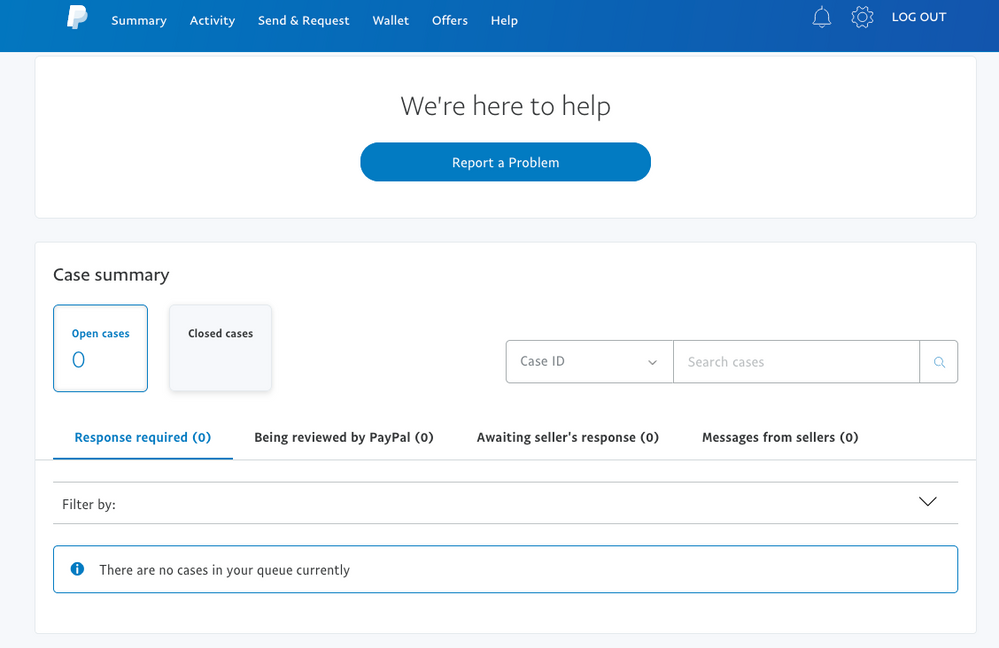Click the LOG OUT link
Image resolution: width=999 pixels, height=648 pixels.
[919, 17]
